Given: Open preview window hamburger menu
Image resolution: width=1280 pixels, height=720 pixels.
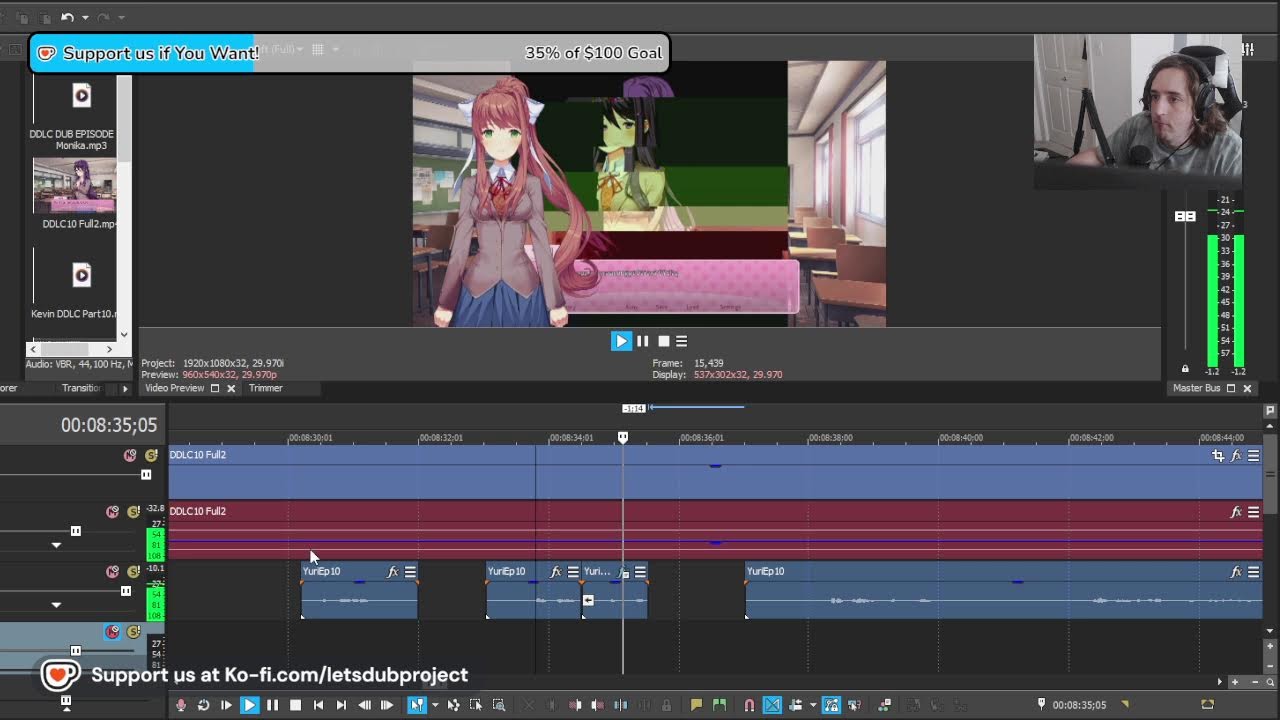Looking at the screenshot, I should tap(681, 341).
